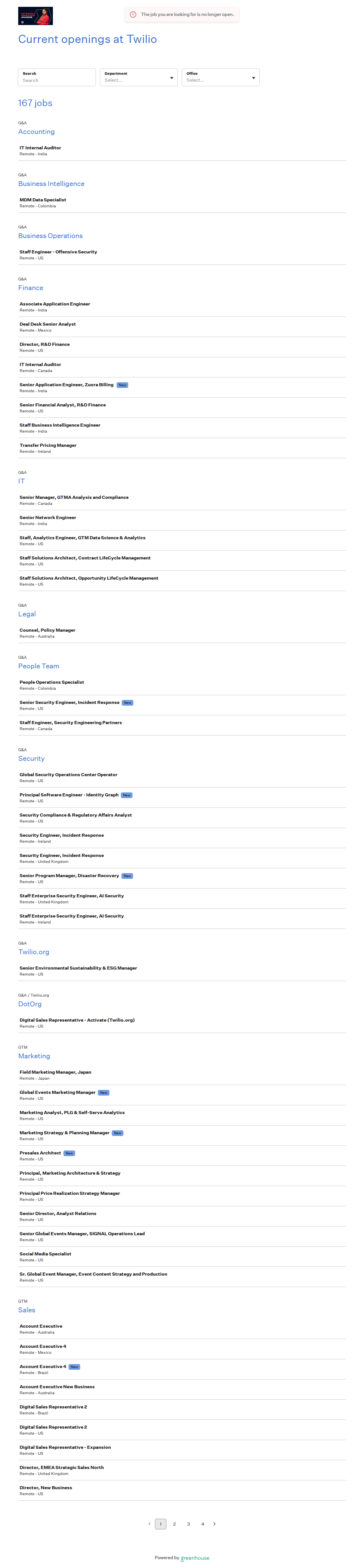Image resolution: width=364 pixels, height=1568 pixels.
Task: Open Security Engineer, Incident Response in United Kingdom
Action: [x=182, y=858]
